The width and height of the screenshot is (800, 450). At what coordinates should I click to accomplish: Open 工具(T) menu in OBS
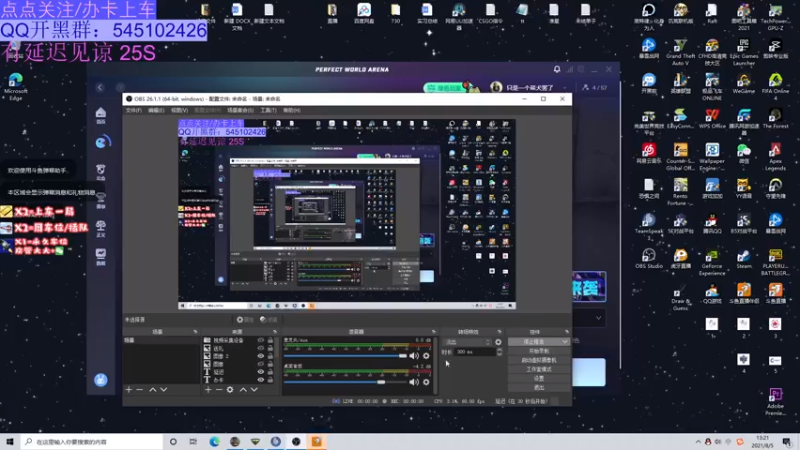click(268, 110)
